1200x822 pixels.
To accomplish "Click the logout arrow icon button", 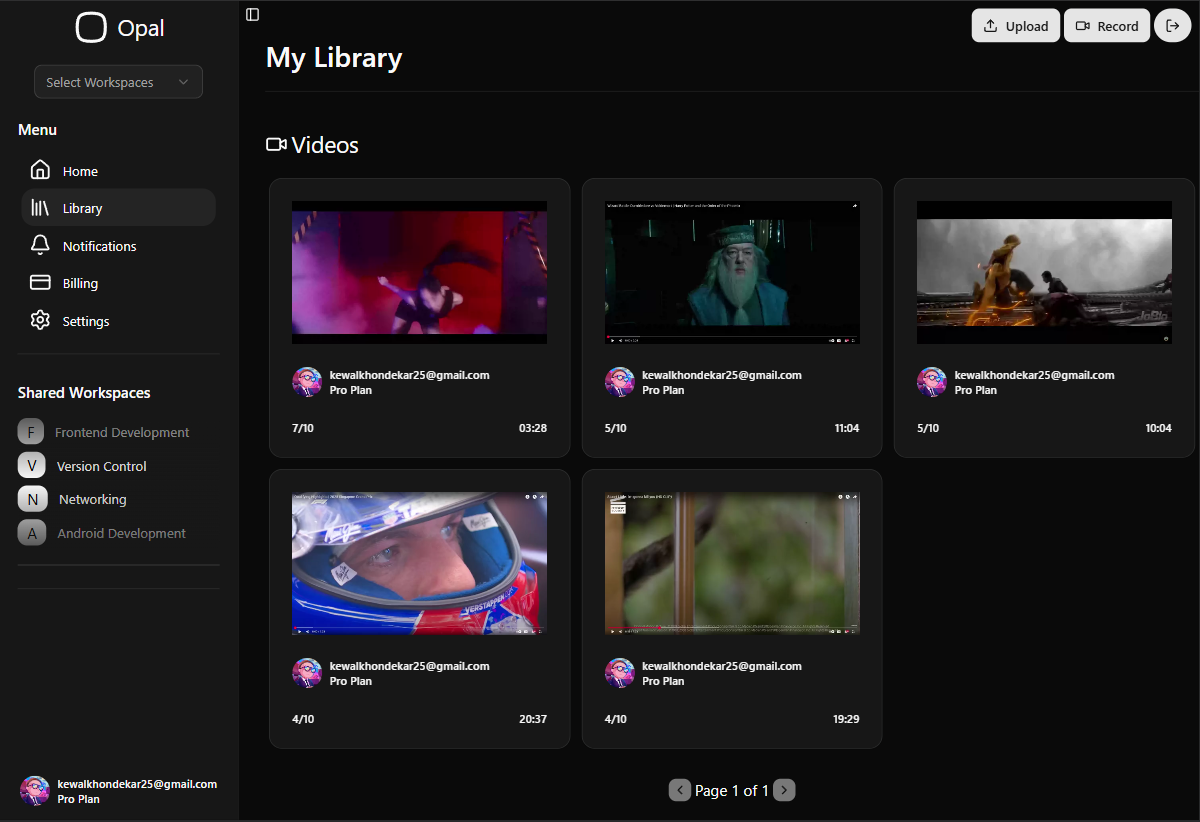I will pyautogui.click(x=1173, y=26).
